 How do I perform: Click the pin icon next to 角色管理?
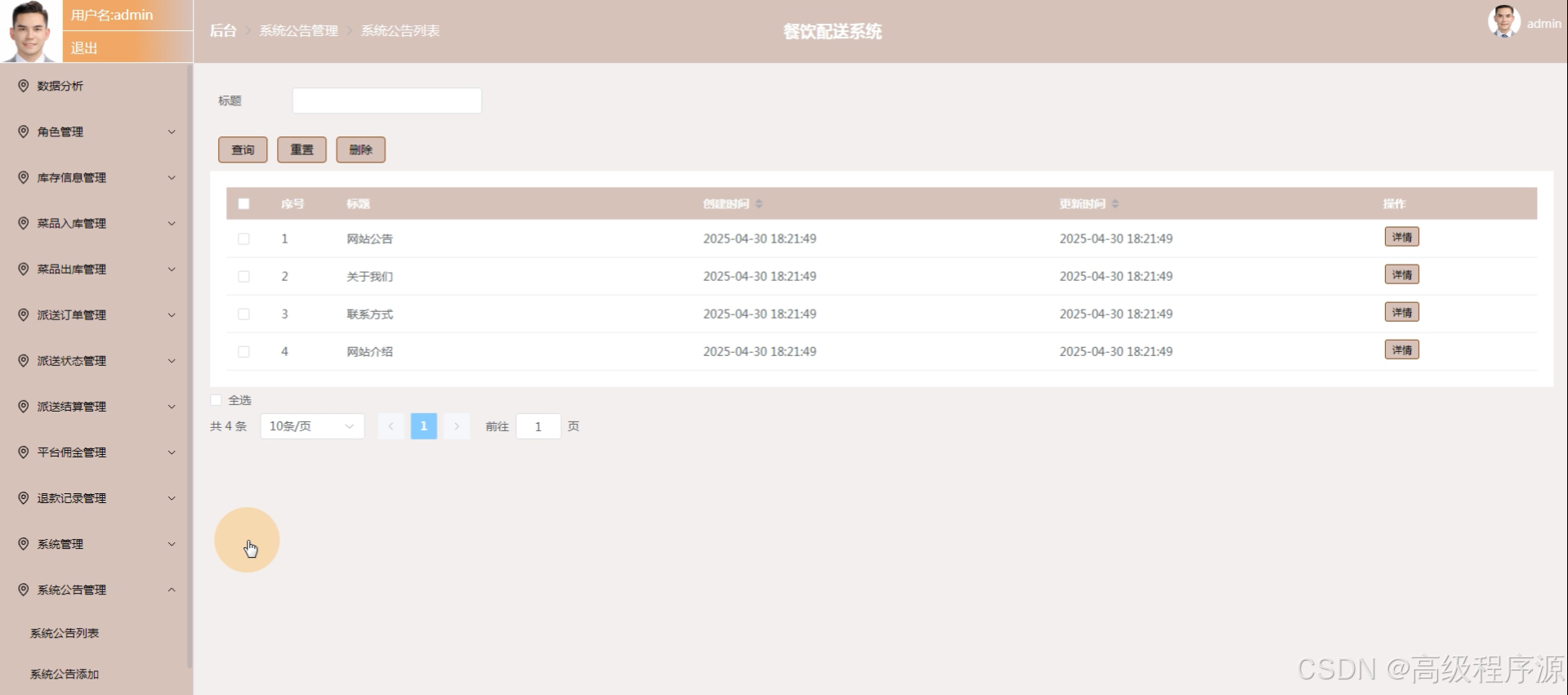[23, 131]
